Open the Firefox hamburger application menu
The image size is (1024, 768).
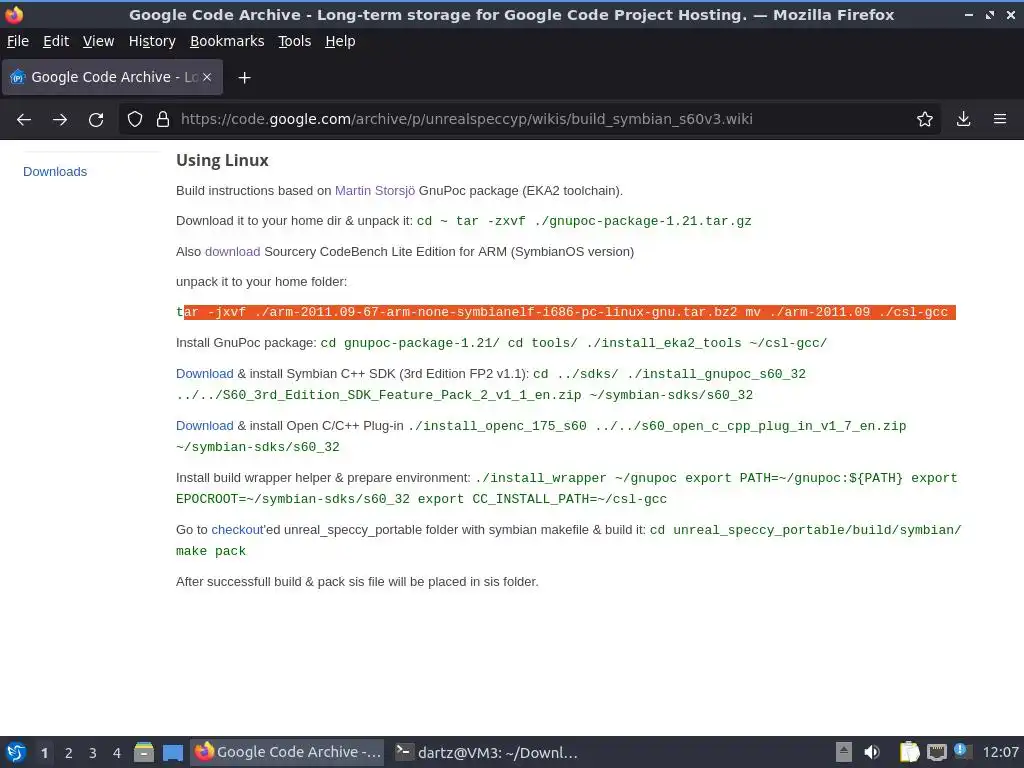(x=1000, y=119)
